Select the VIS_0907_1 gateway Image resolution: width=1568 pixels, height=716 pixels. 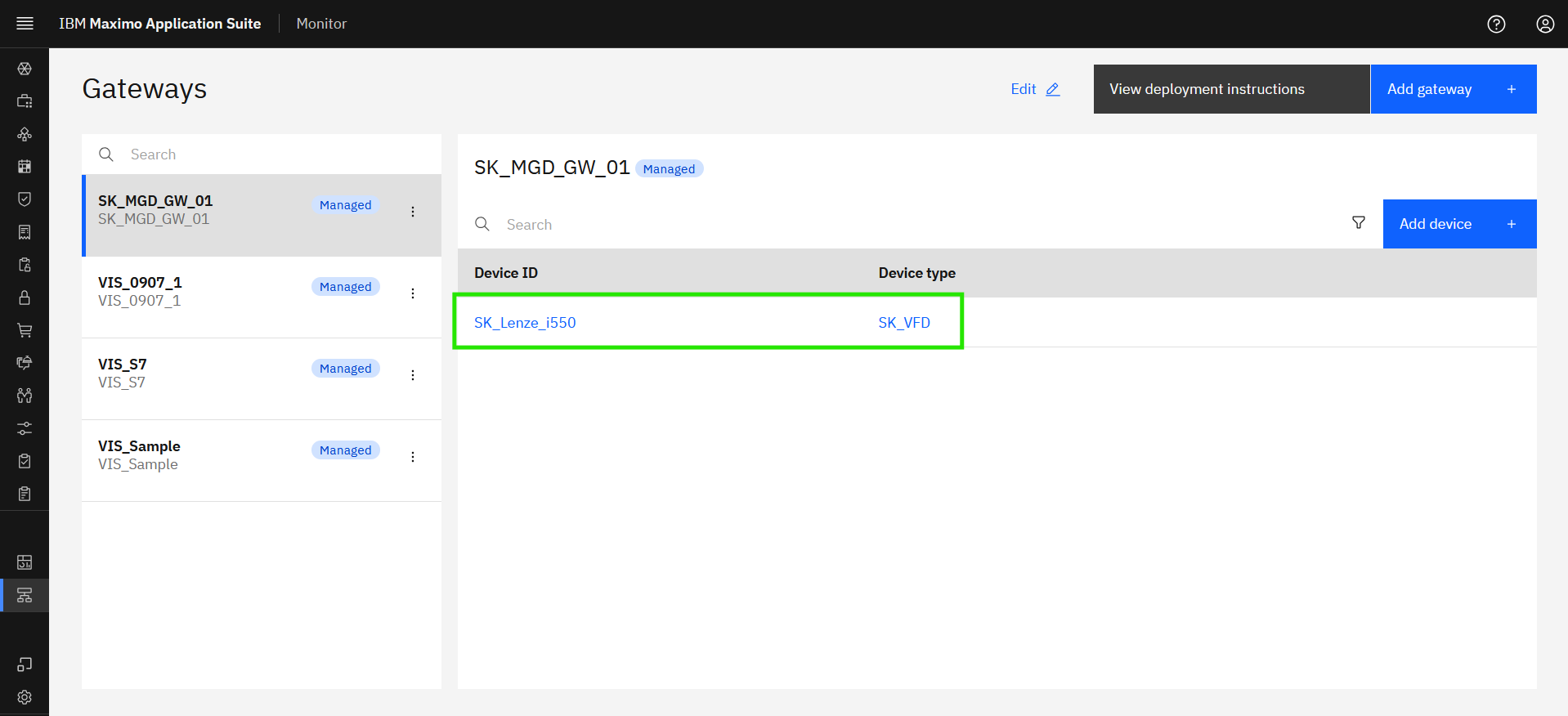coord(262,298)
